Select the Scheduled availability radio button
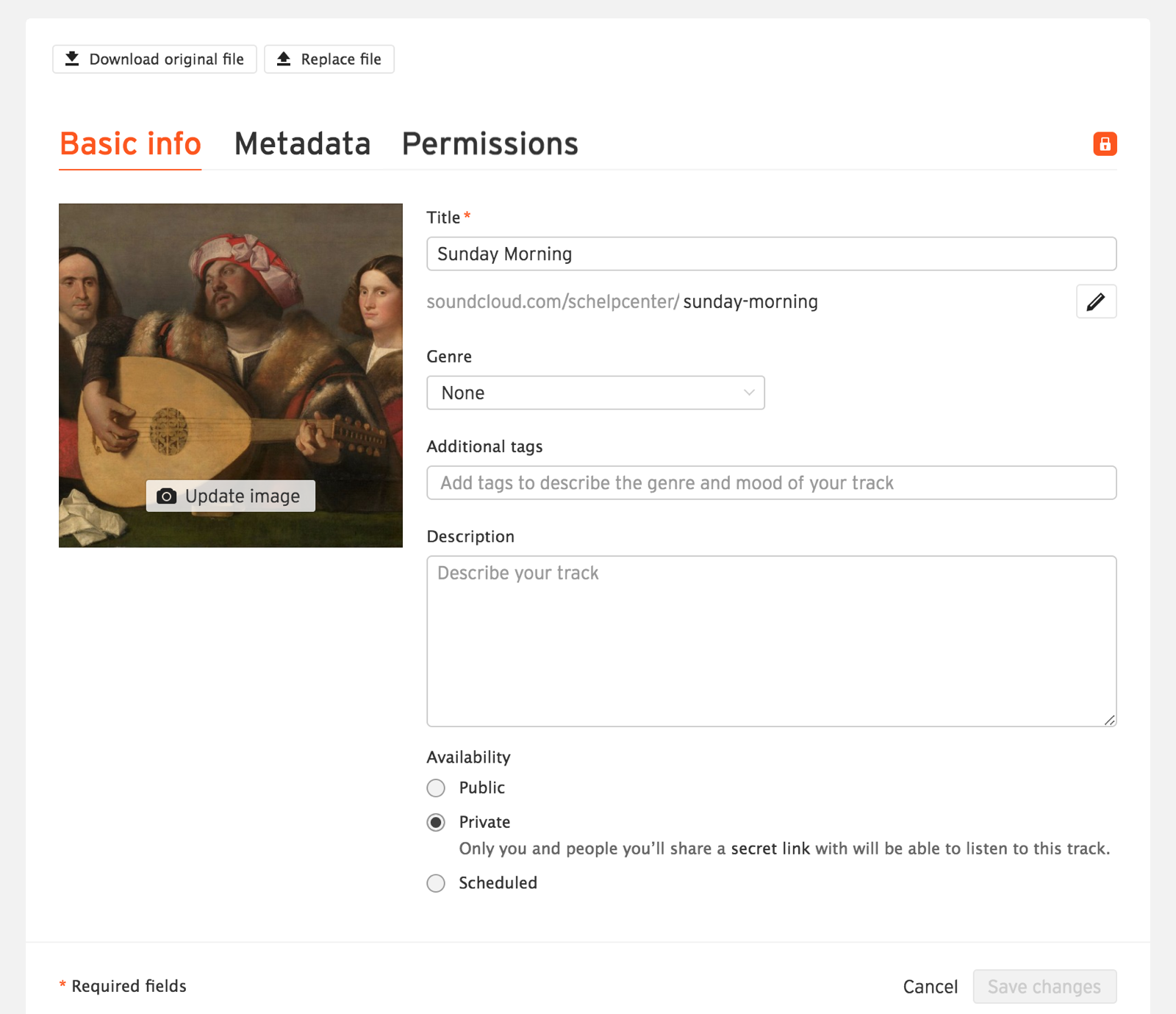The image size is (1176, 1014). [x=436, y=883]
